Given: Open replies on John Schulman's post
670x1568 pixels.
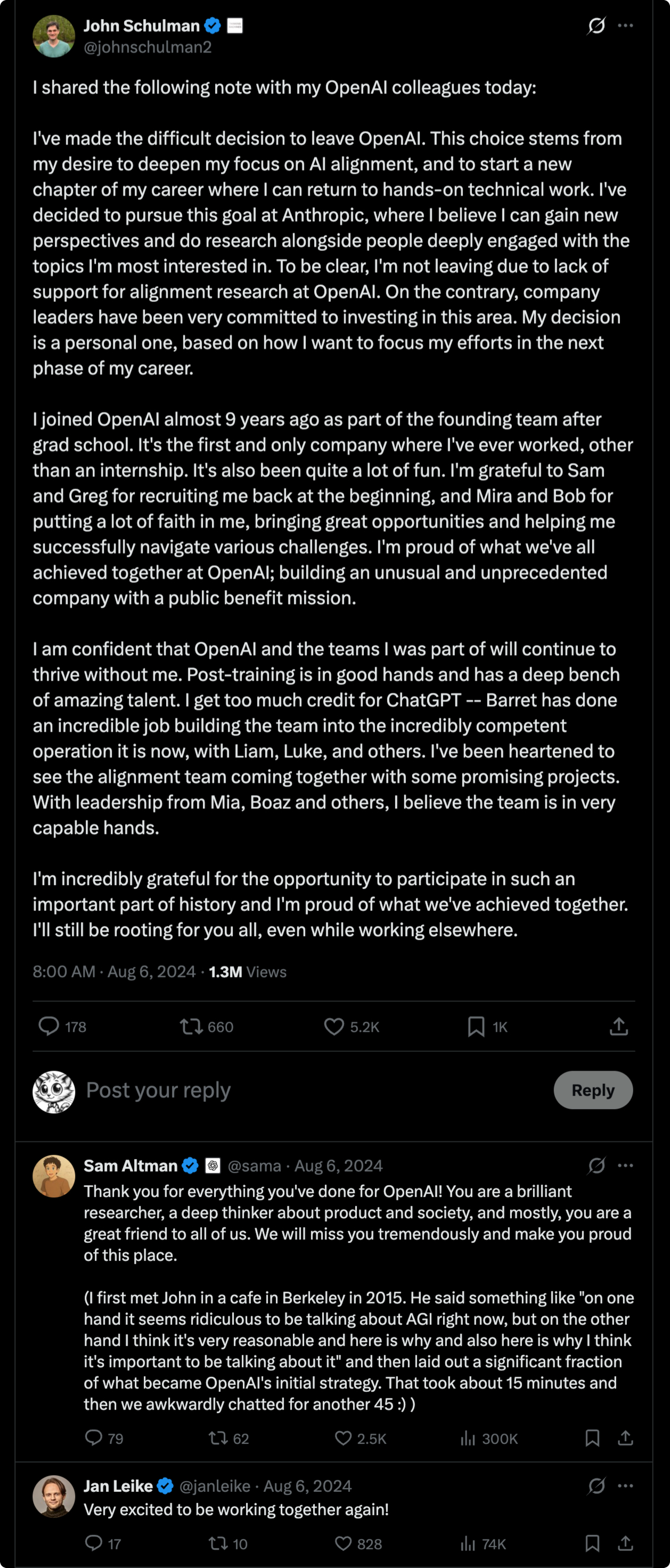Looking at the screenshot, I should tap(48, 1026).
